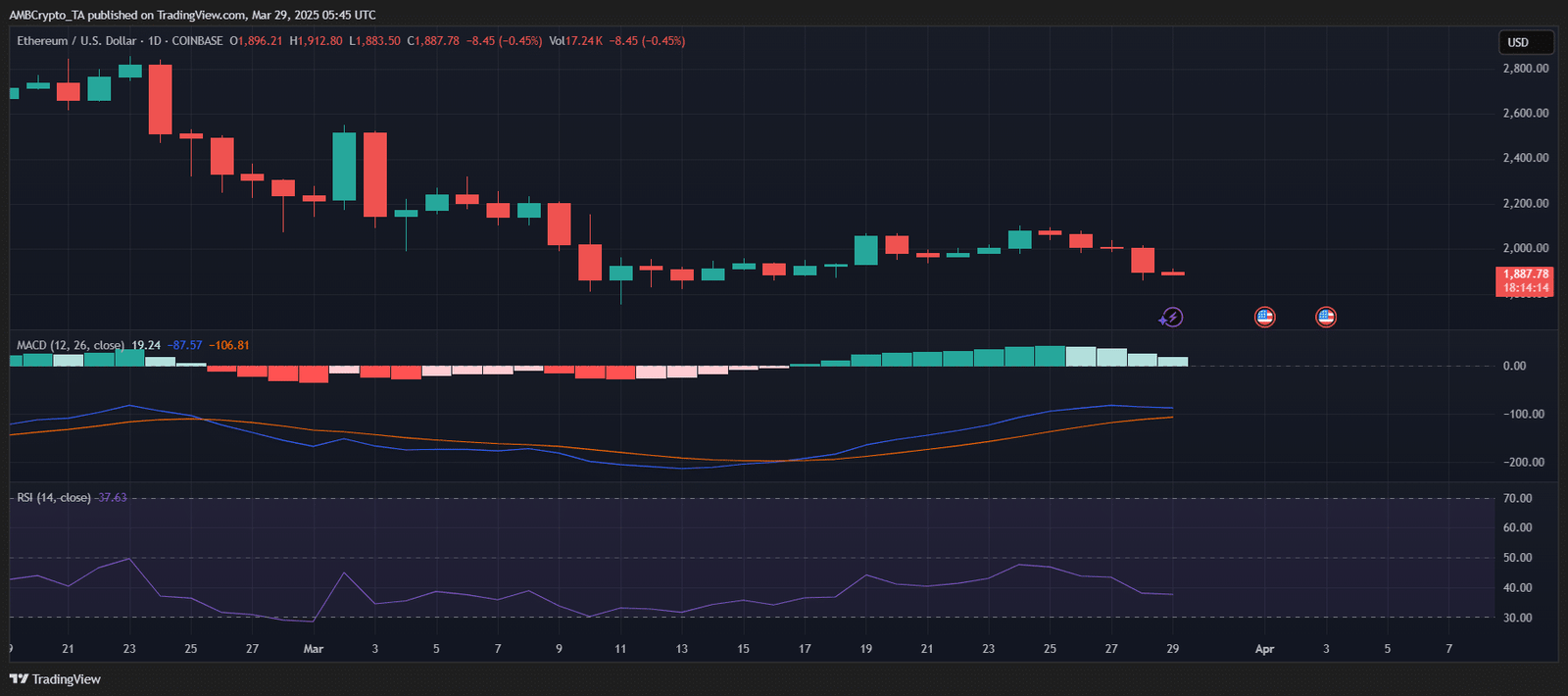Click the MACD histogram value 19.24
This screenshot has height=696, width=1568.
(x=146, y=345)
